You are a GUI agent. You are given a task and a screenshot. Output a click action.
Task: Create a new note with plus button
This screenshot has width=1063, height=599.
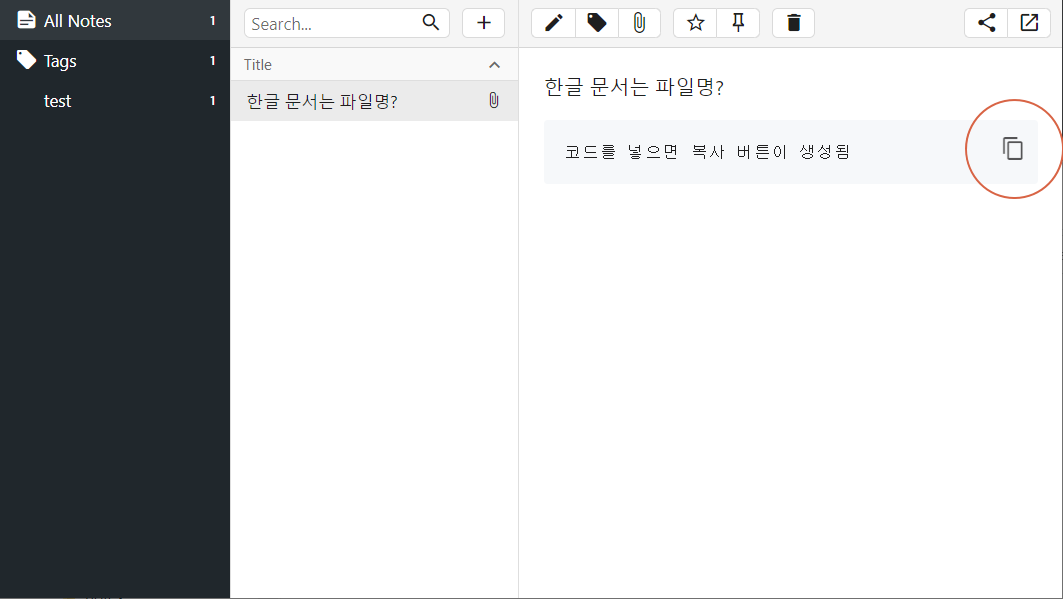tap(483, 23)
